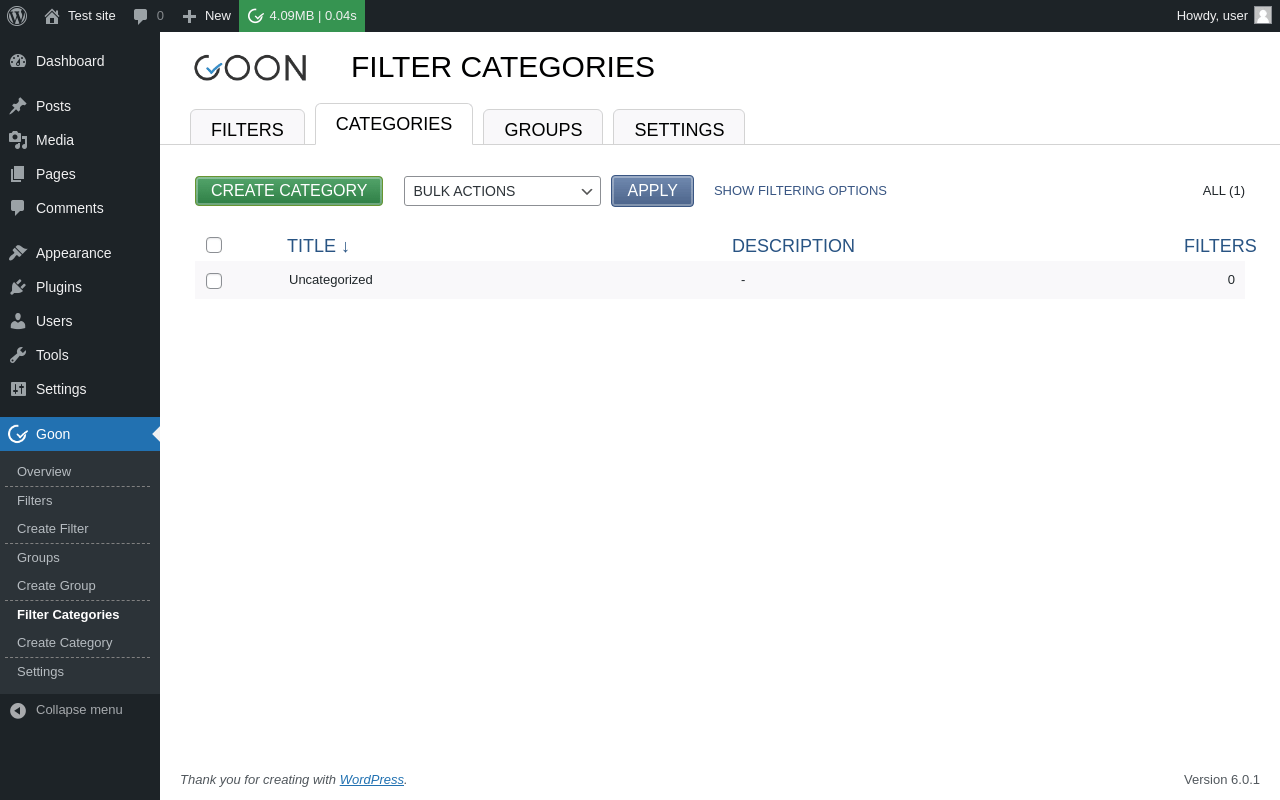Sort by the Description column header

[793, 246]
